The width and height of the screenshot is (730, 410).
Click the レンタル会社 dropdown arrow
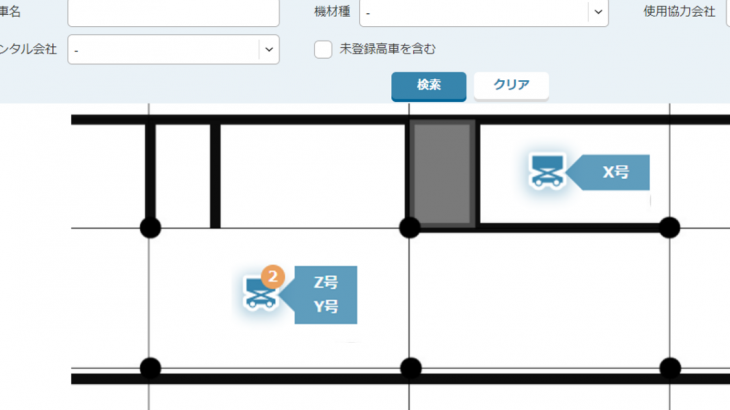(268, 49)
